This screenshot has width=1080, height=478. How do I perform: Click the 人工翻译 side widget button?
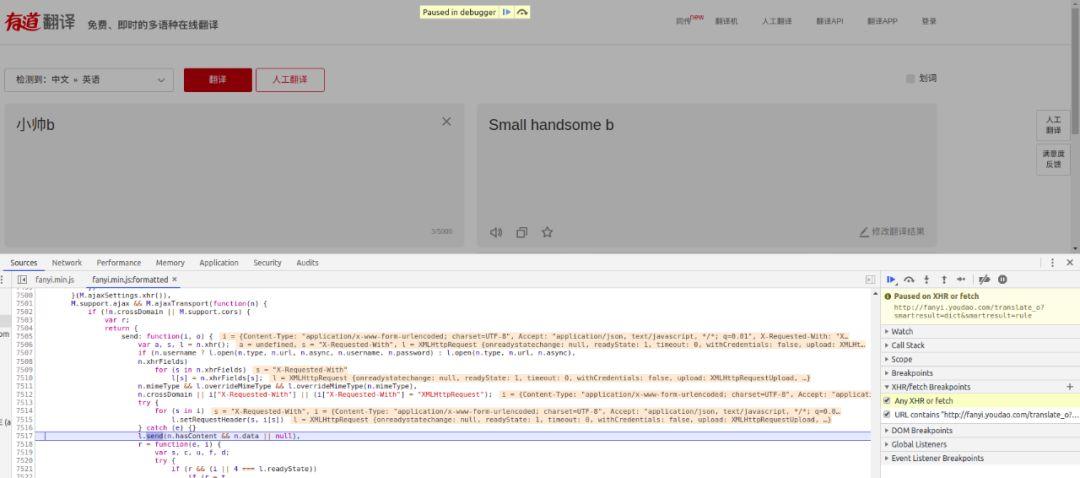(1053, 125)
